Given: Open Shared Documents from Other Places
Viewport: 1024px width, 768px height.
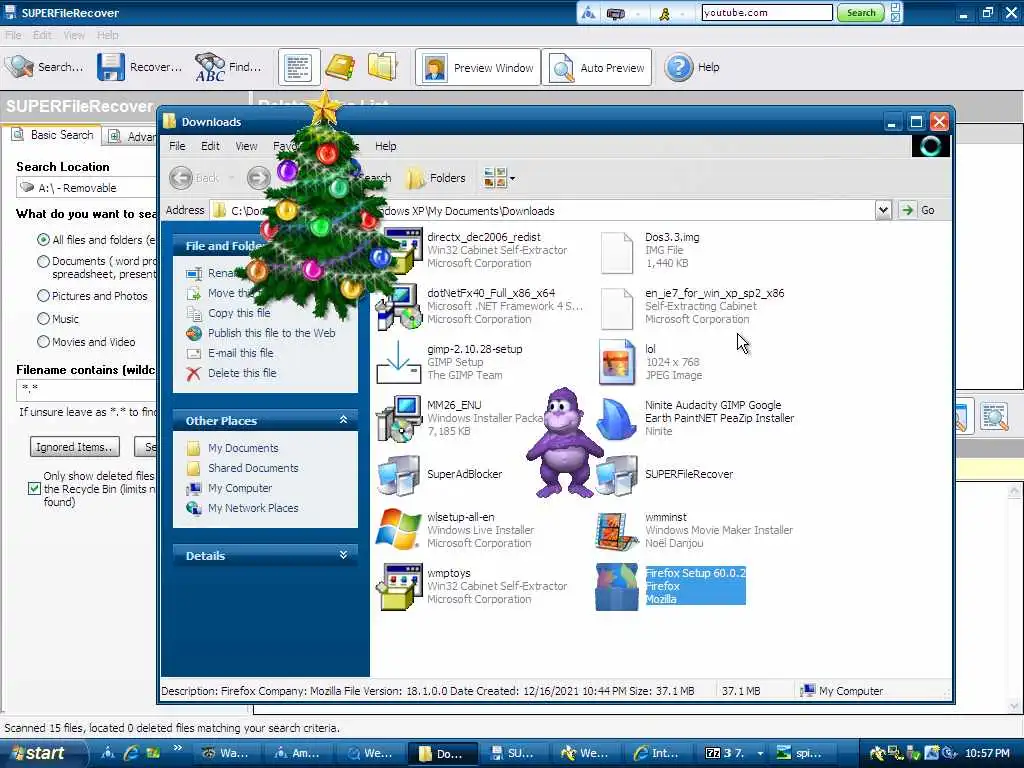Looking at the screenshot, I should tap(253, 468).
